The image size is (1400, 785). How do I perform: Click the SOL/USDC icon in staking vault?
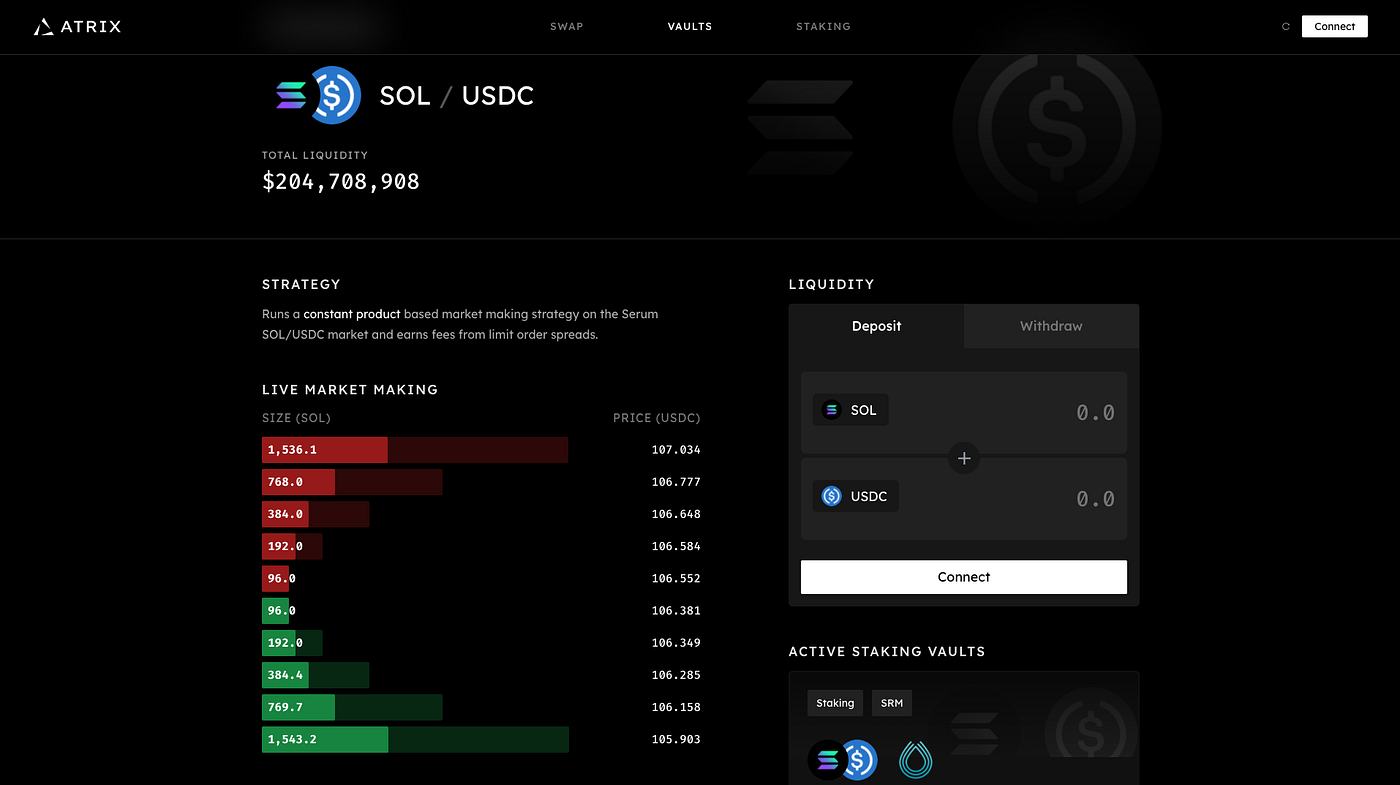point(843,761)
